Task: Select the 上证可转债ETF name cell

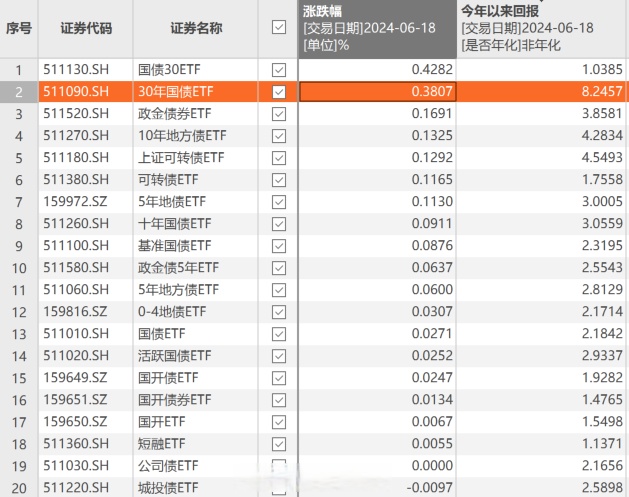Action: click(196, 158)
